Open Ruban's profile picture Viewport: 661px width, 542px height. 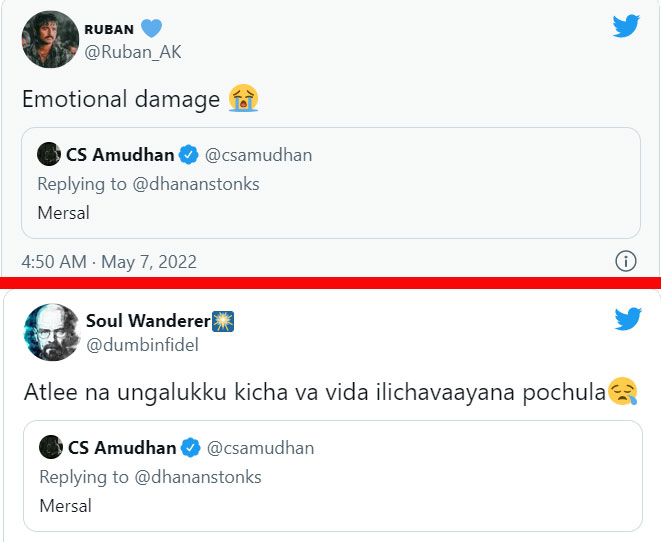[50, 40]
